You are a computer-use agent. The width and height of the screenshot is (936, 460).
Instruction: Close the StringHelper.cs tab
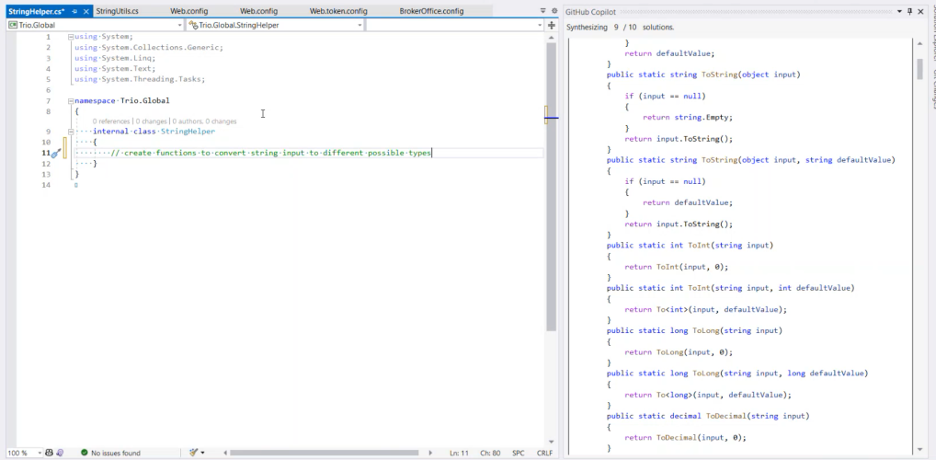click(x=85, y=11)
